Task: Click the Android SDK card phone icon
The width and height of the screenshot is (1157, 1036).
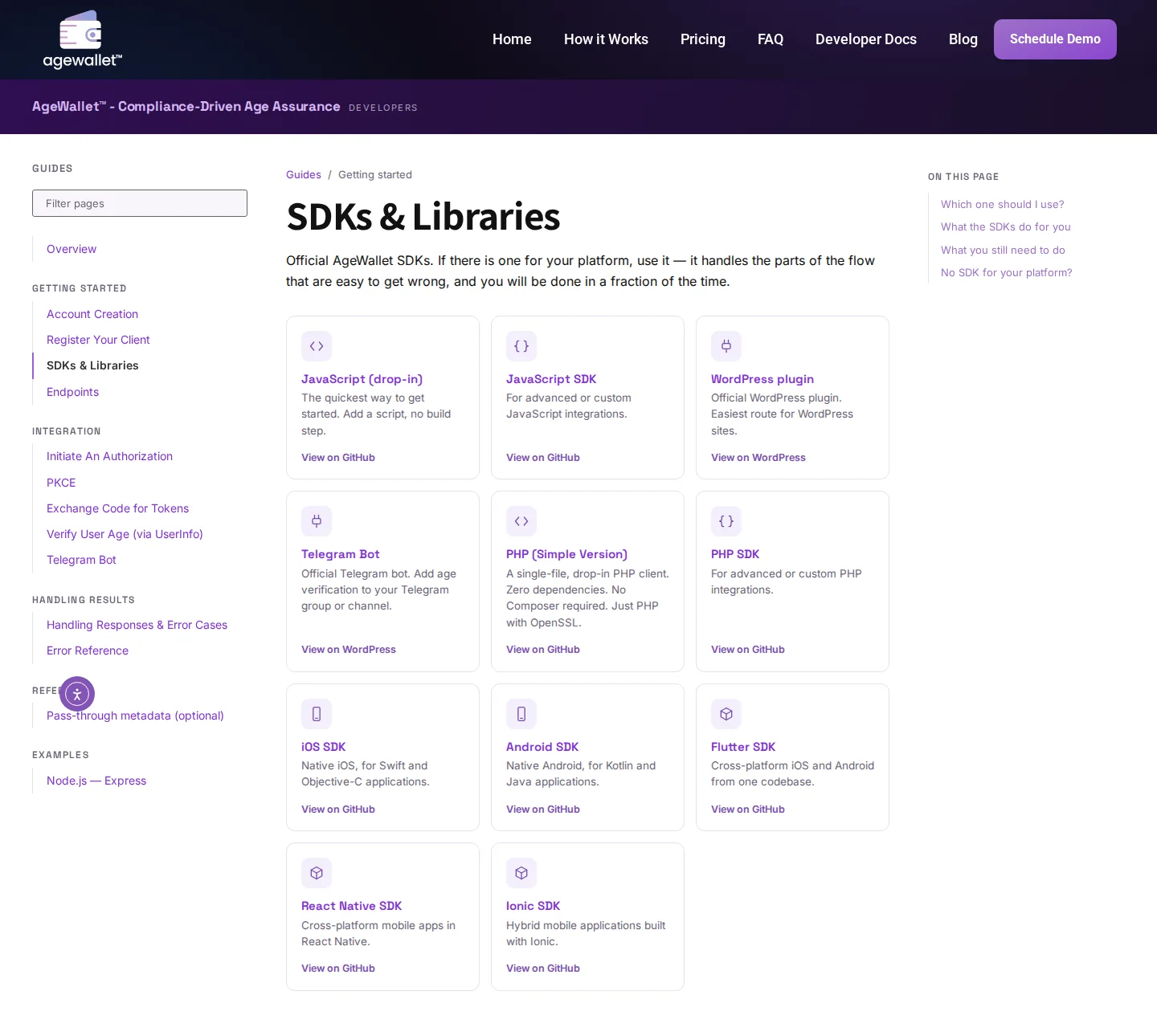Action: pos(521,714)
